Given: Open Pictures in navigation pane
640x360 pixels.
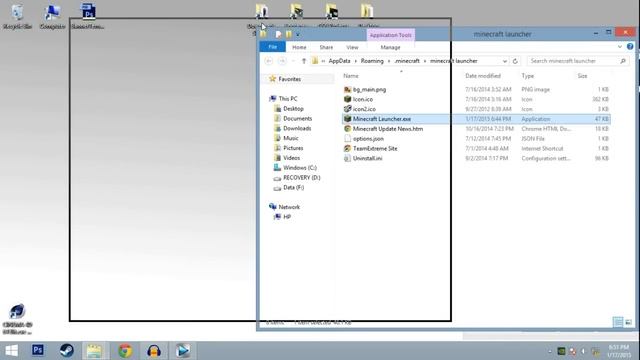Looking at the screenshot, I should pos(293,148).
